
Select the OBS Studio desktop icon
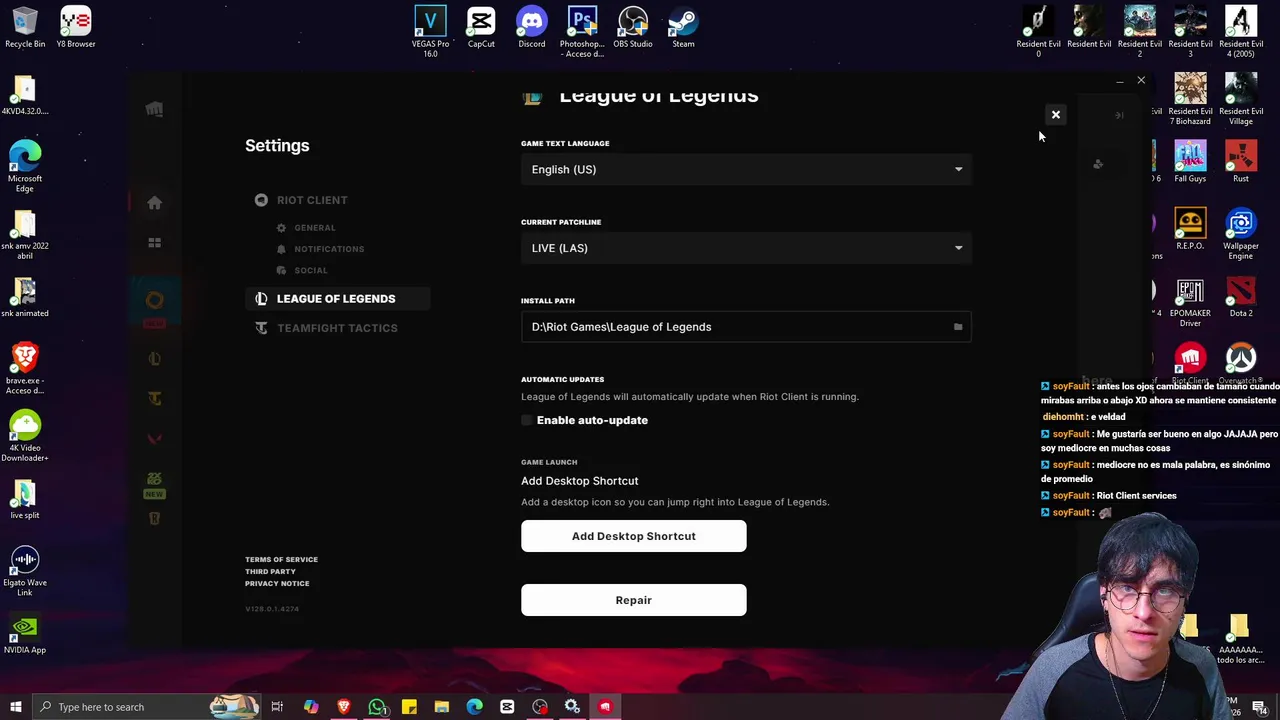(x=633, y=28)
